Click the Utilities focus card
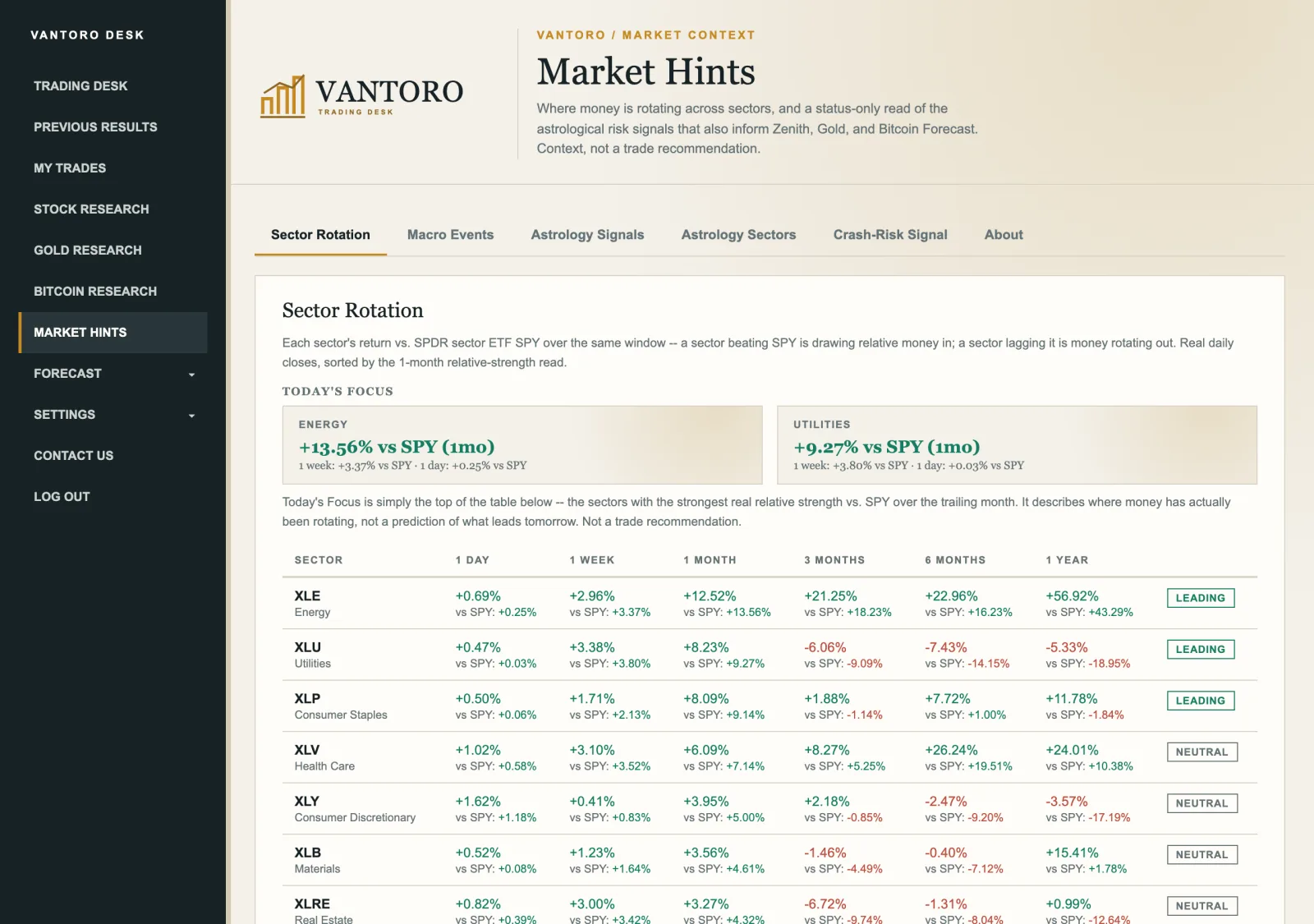 (1017, 445)
